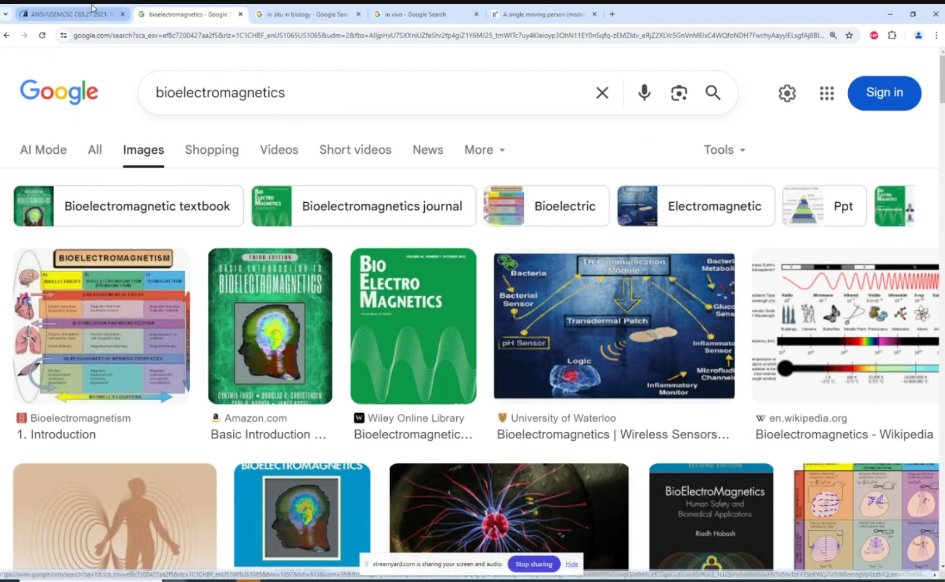This screenshot has width=945, height=582.
Task: Open the Bioelectromagnetism chart thumbnail
Action: 102,326
